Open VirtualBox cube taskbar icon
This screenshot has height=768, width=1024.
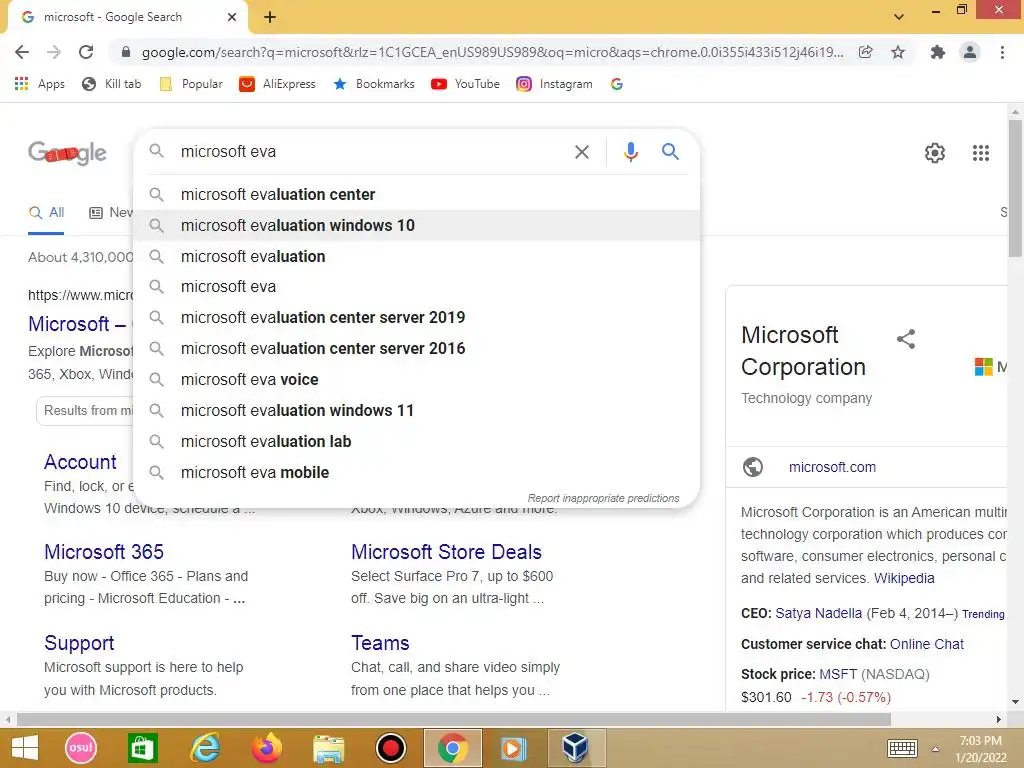pos(576,748)
